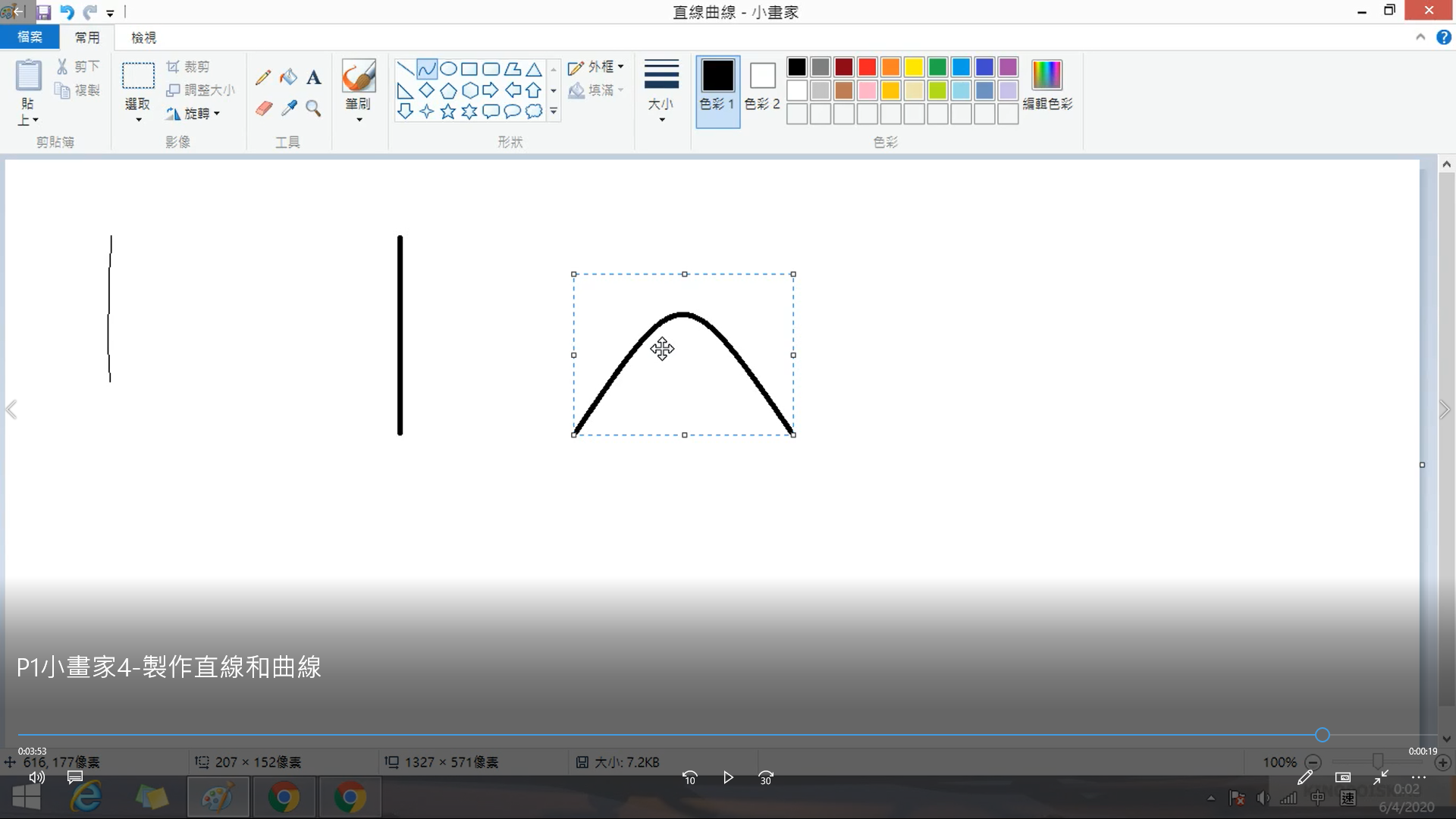This screenshot has height=819, width=1456.
Task: Choose the Rounded rectangle shape
Action: [x=491, y=70]
